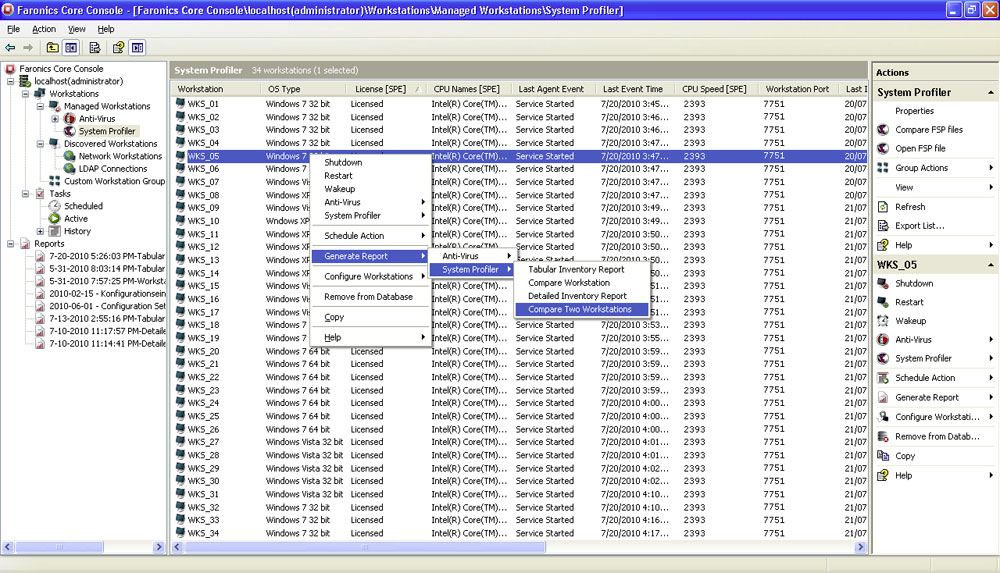Click the Remove from Database icon in Actions
The height and width of the screenshot is (573, 1000).
pyautogui.click(x=883, y=436)
